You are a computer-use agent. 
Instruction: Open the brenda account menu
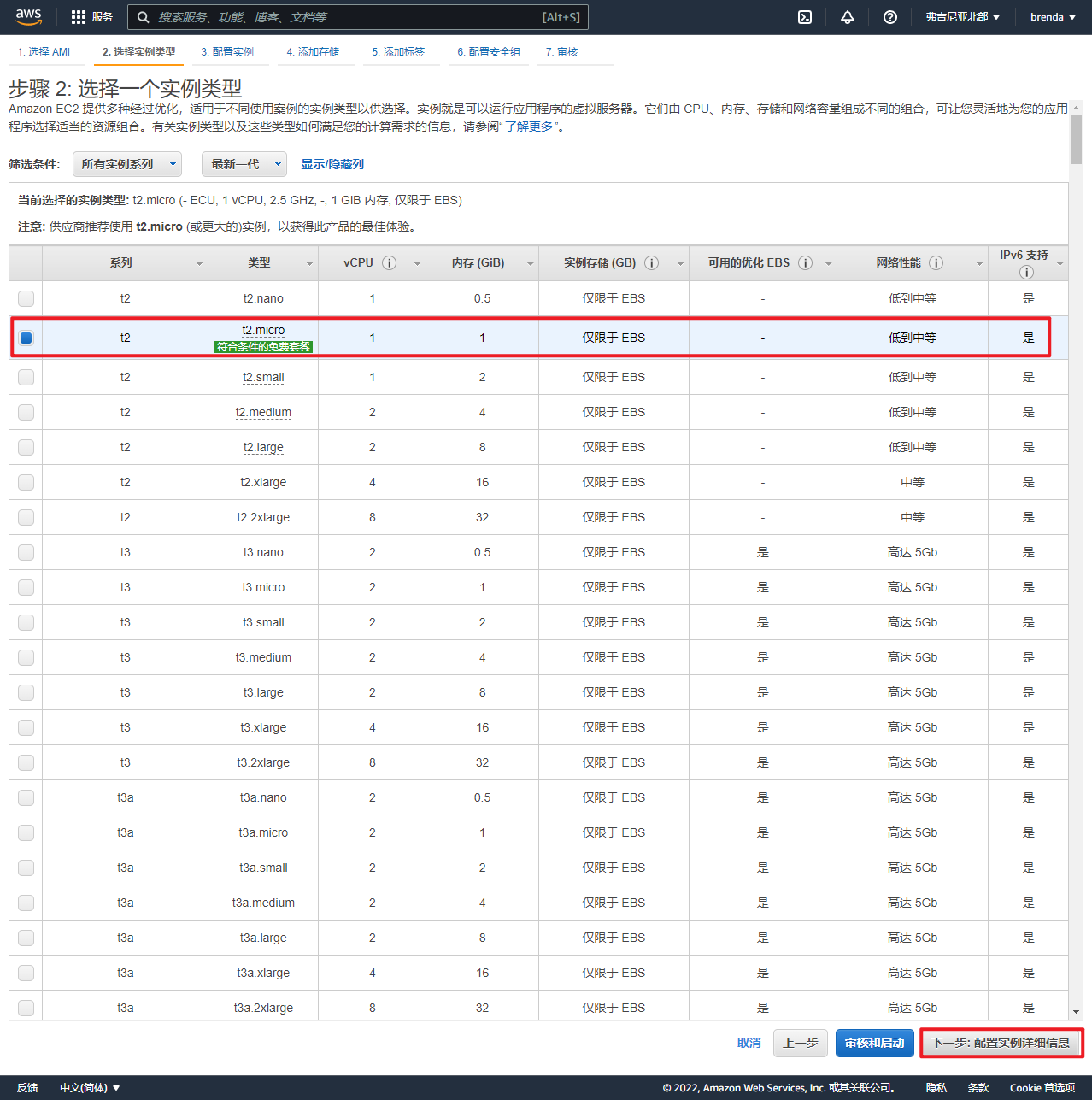coord(1053,17)
